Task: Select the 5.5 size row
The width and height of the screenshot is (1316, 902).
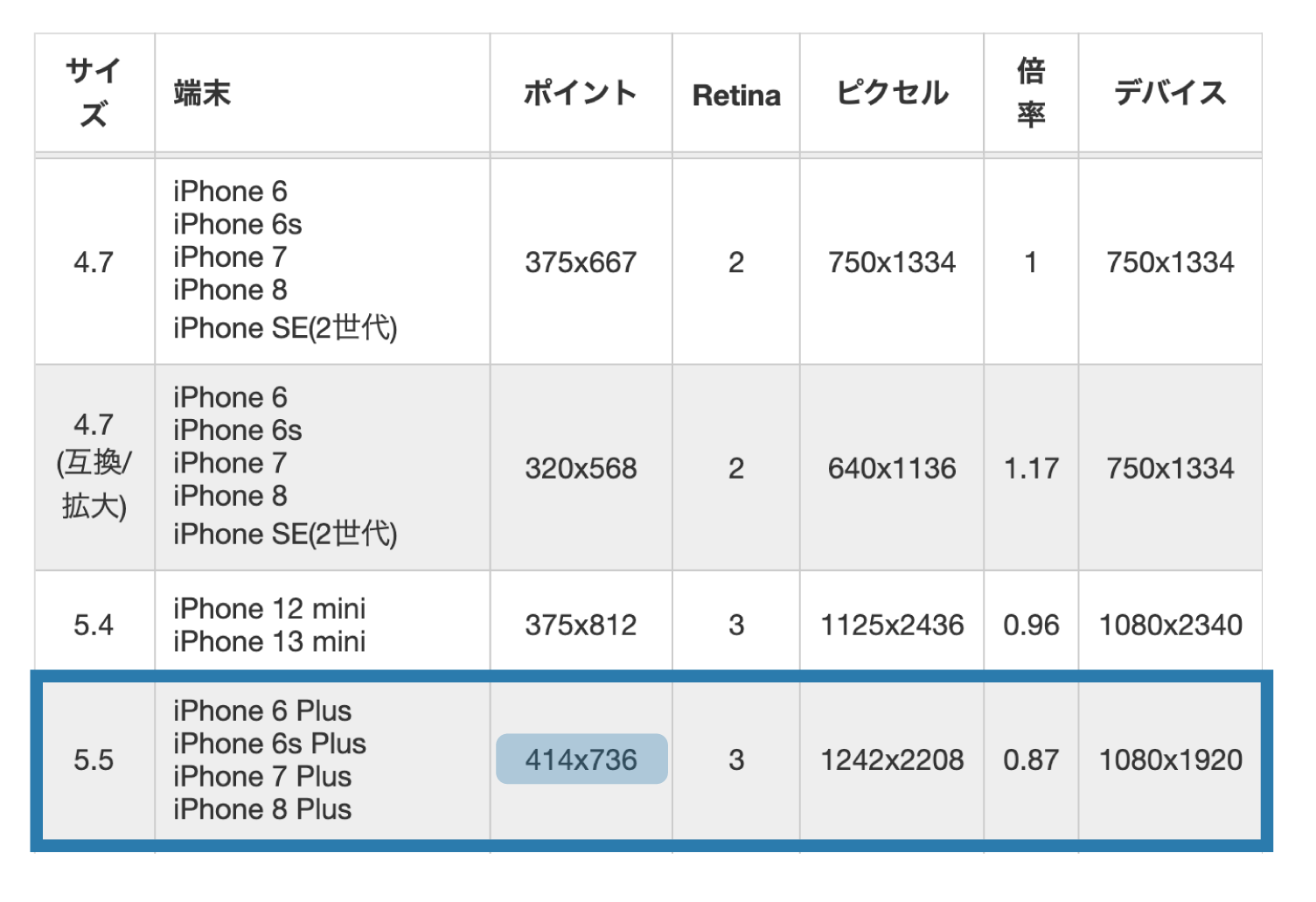Action: tap(93, 759)
